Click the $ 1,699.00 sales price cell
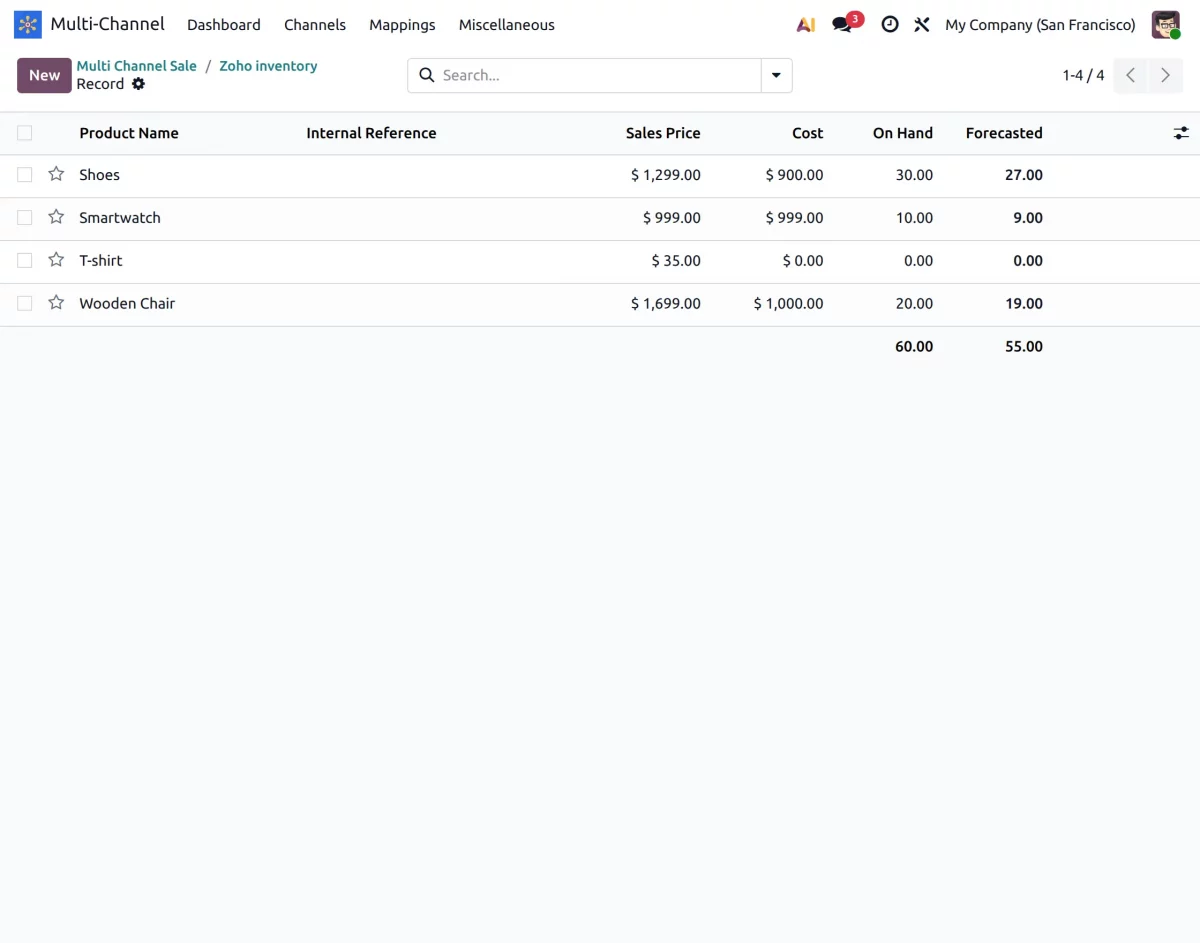Viewport: 1200px width, 943px height. (665, 304)
